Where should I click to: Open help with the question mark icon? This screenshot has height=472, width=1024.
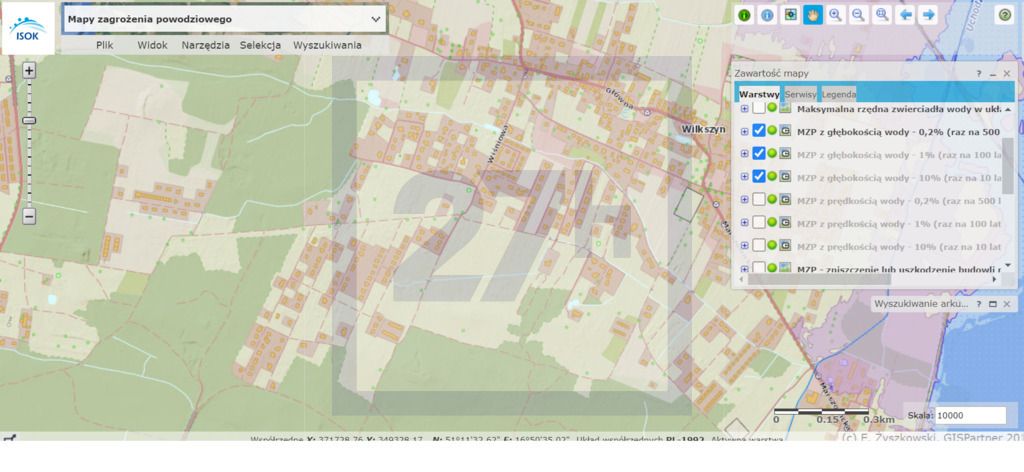pyautogui.click(x=1004, y=15)
